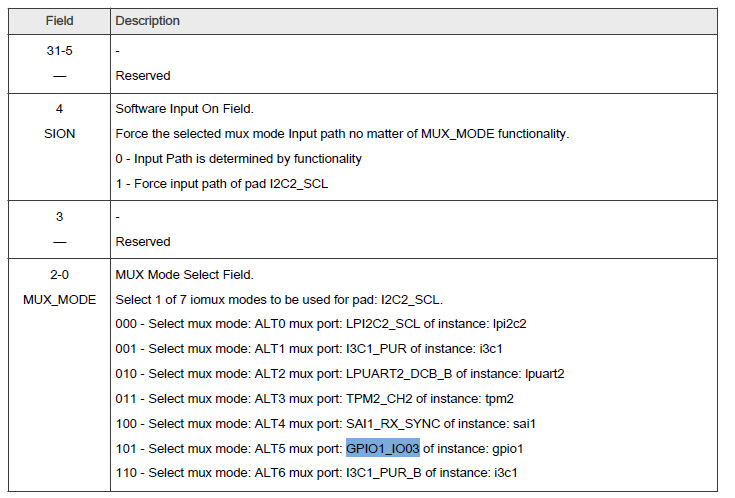Click "Reserved" in the 31-5 row

143,76
